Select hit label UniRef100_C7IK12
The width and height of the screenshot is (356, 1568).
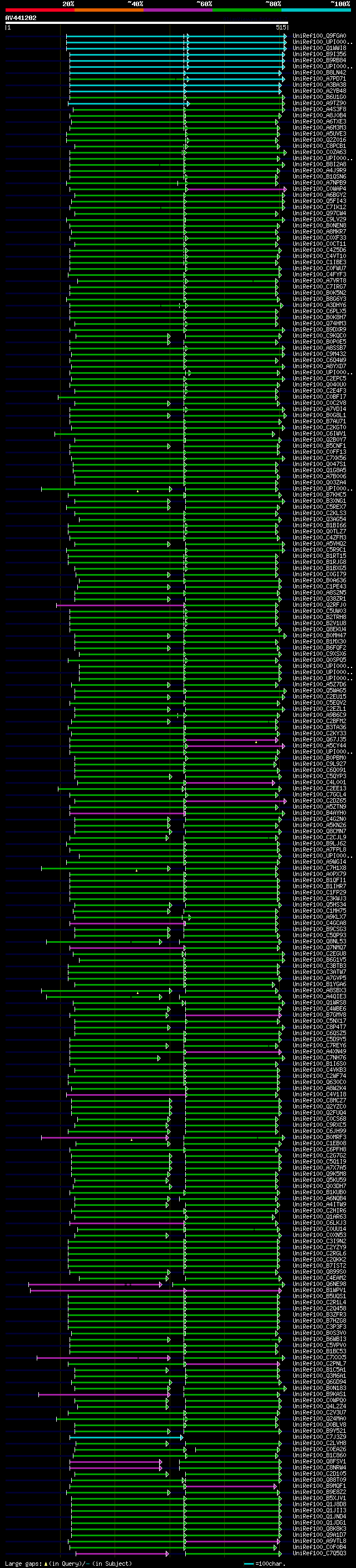[x=319, y=207]
